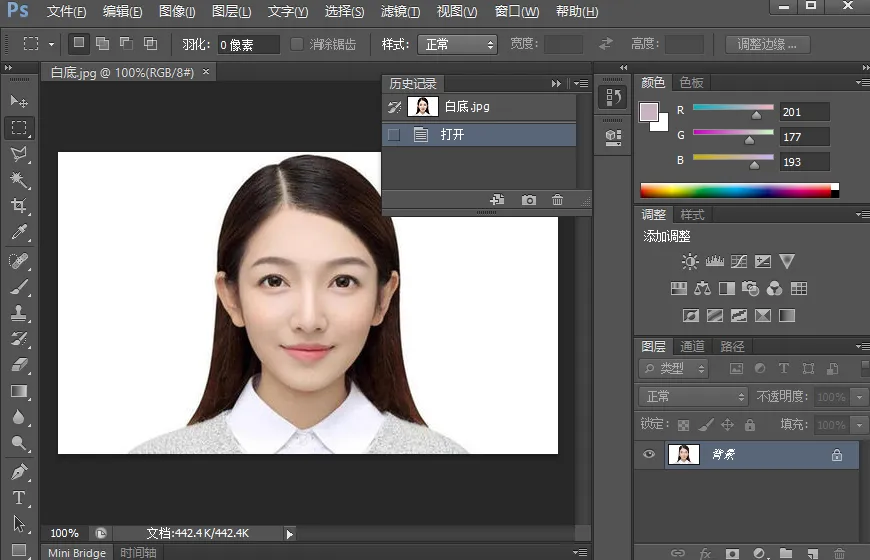
Task: Delete current state in History panel
Action: click(557, 200)
